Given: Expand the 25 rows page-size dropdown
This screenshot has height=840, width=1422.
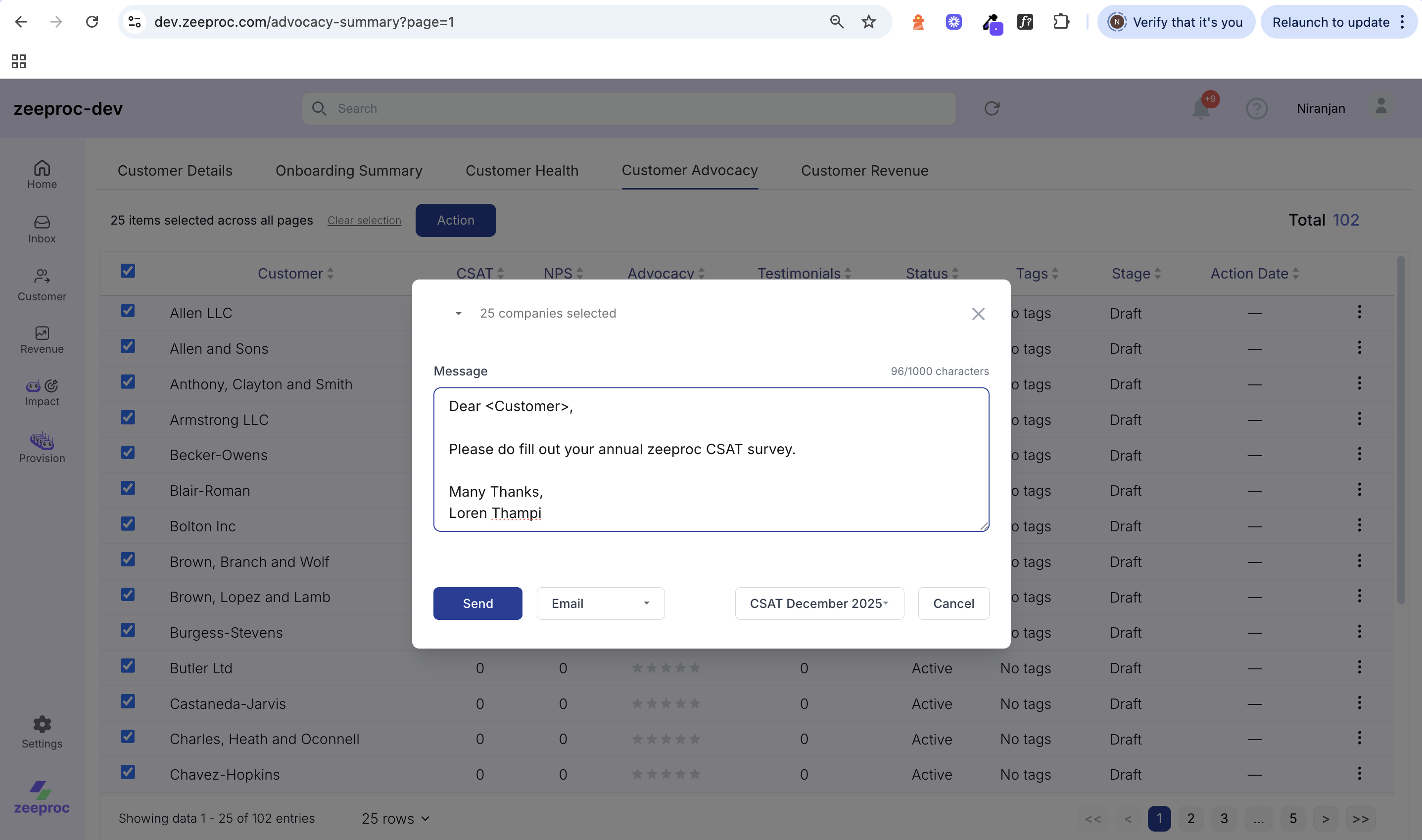Looking at the screenshot, I should (x=395, y=819).
